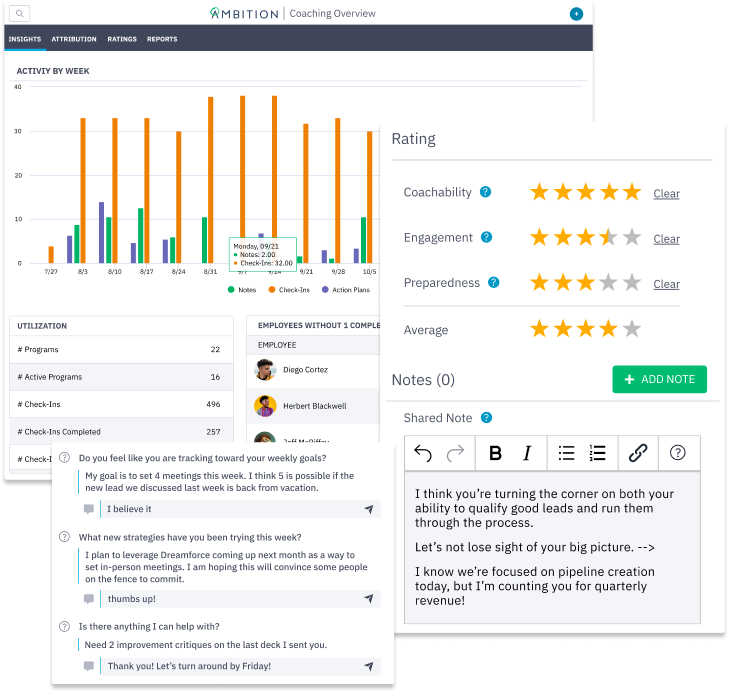Insert a hyperlink in shared note

(637, 454)
